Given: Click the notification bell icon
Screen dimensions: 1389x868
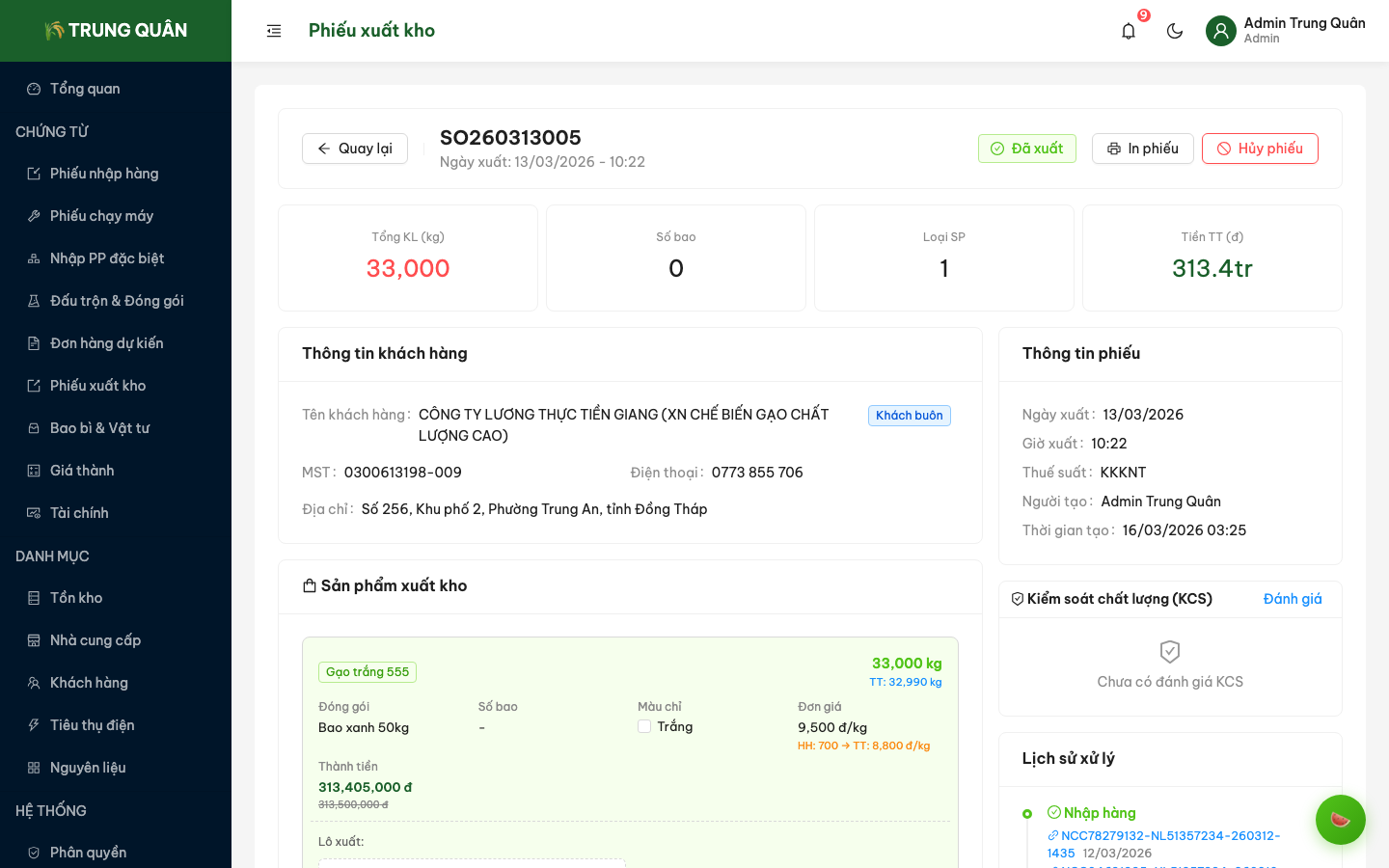Looking at the screenshot, I should pos(1129,31).
